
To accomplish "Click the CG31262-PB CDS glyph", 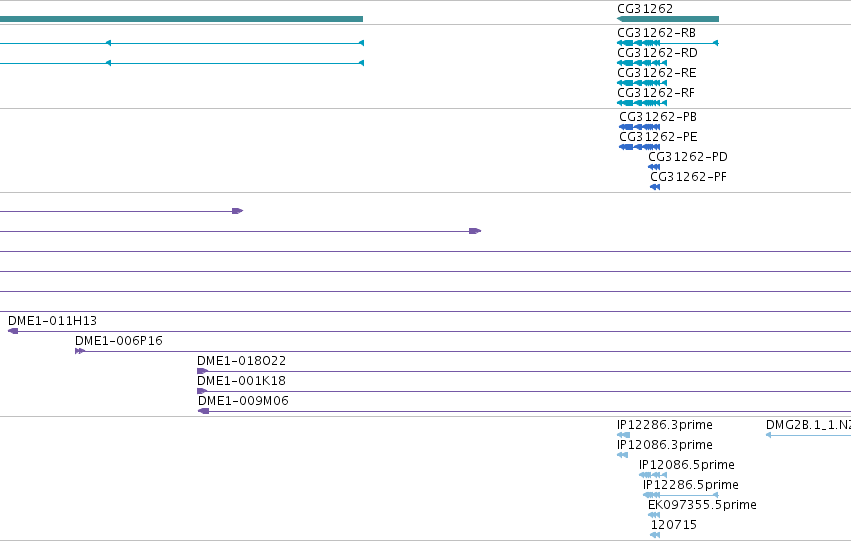I will point(639,127).
